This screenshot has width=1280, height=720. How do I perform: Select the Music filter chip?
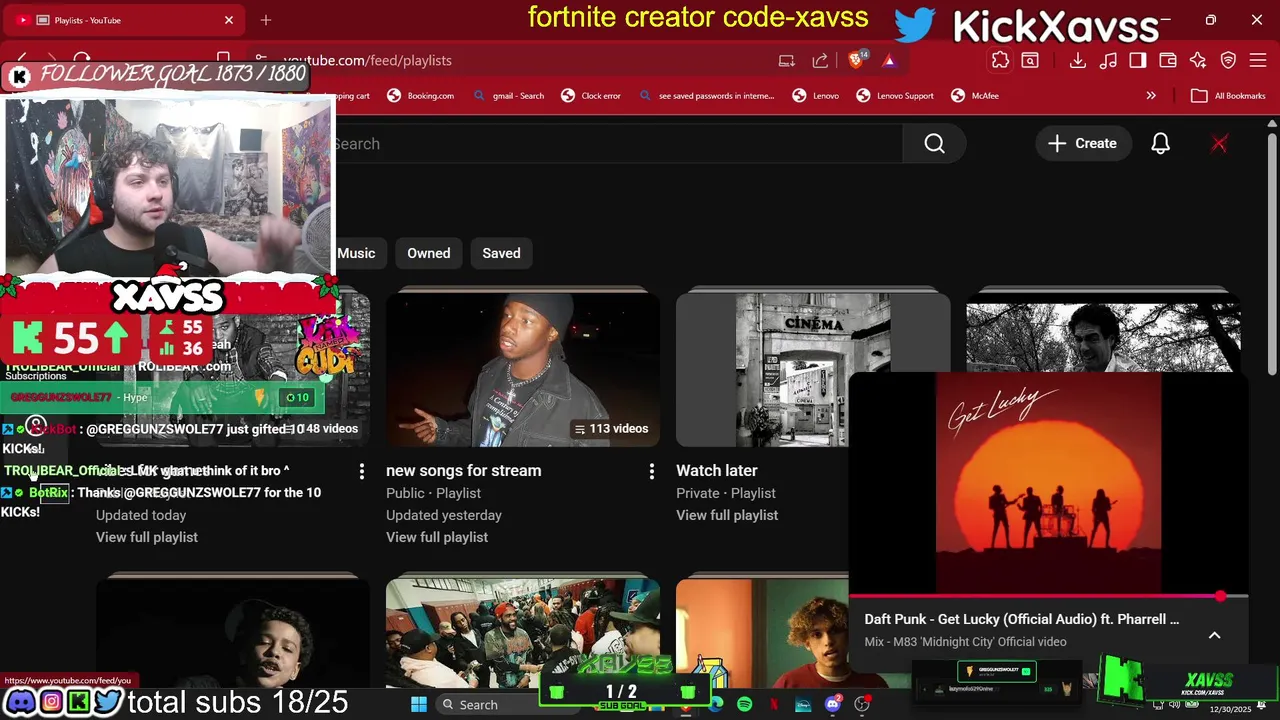pos(356,253)
